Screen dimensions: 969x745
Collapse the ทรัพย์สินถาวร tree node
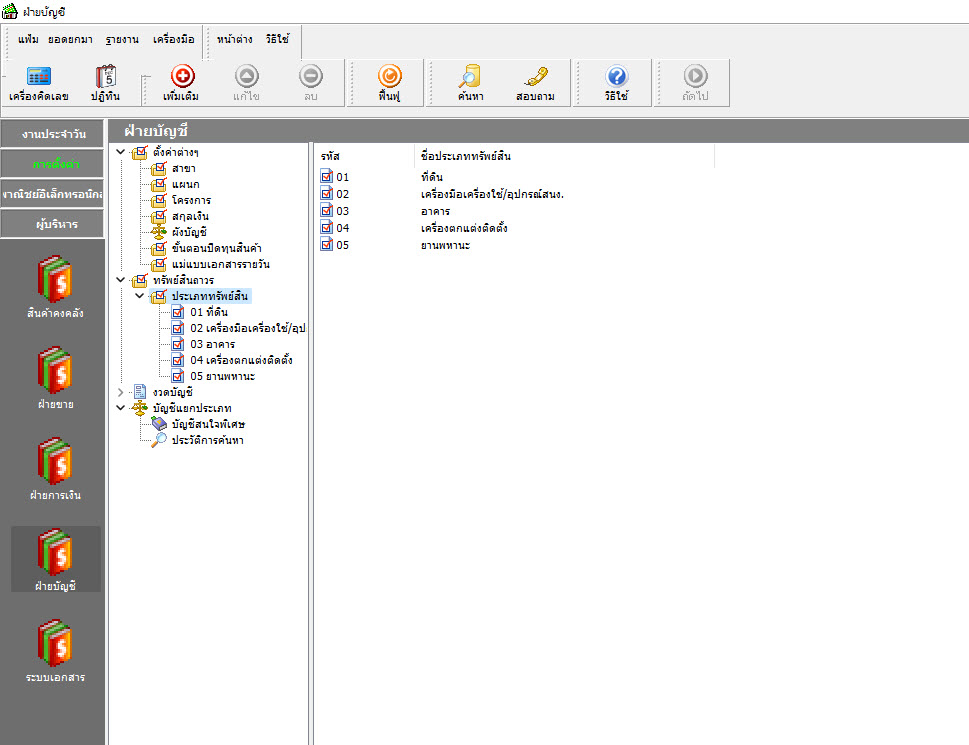121,280
